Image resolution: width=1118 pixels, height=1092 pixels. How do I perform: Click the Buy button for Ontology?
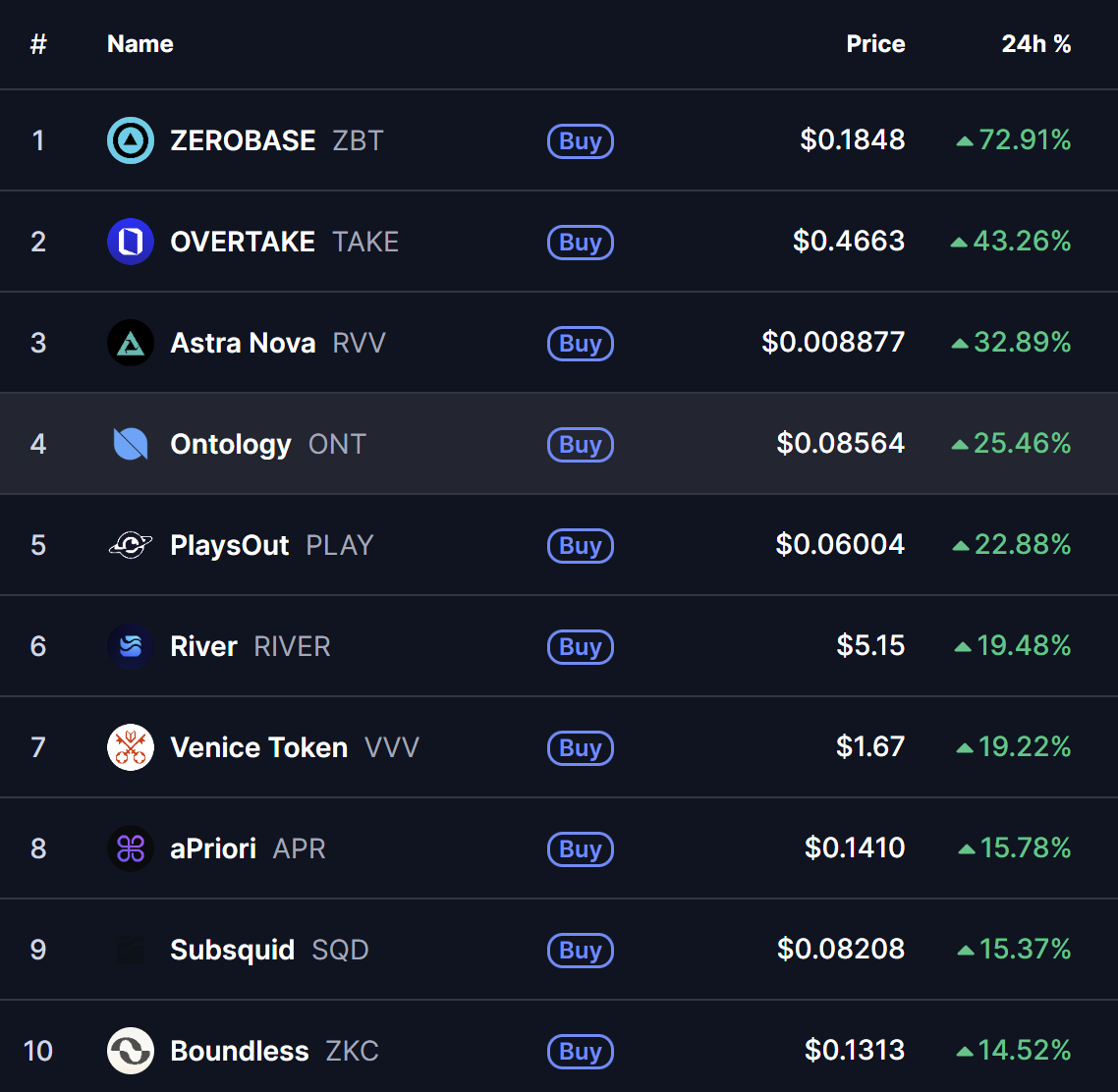(x=580, y=444)
